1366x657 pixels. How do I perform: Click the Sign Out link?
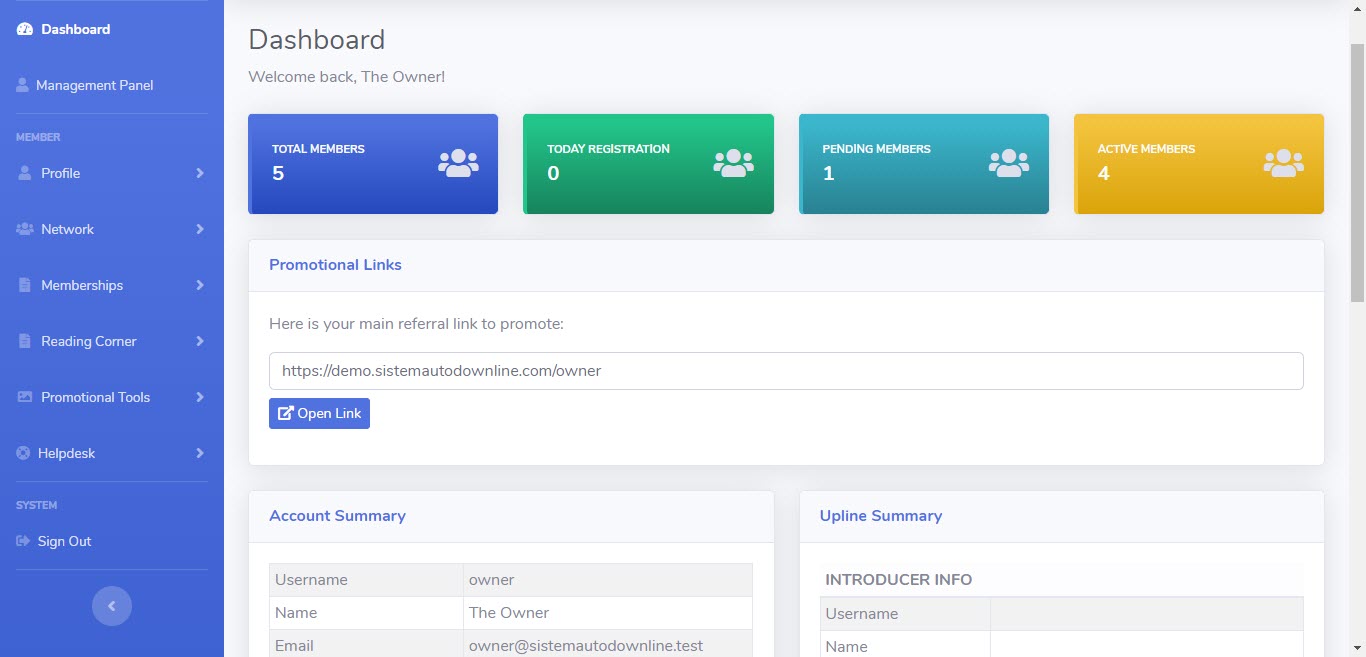pyautogui.click(x=64, y=541)
